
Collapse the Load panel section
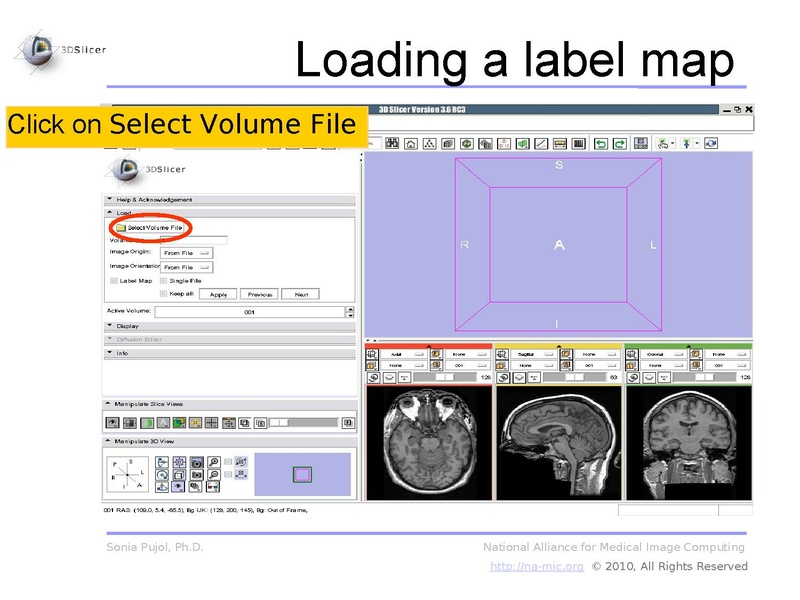109,211
